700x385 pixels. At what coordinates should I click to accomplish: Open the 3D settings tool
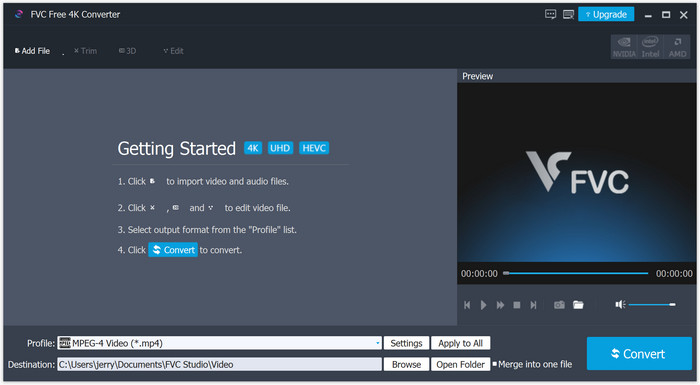tap(128, 51)
